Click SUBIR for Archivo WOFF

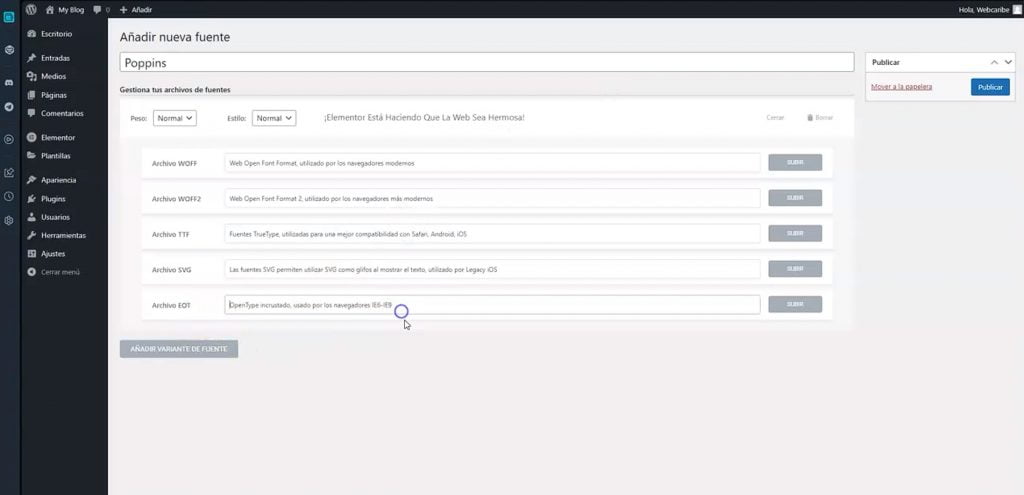tap(795, 163)
